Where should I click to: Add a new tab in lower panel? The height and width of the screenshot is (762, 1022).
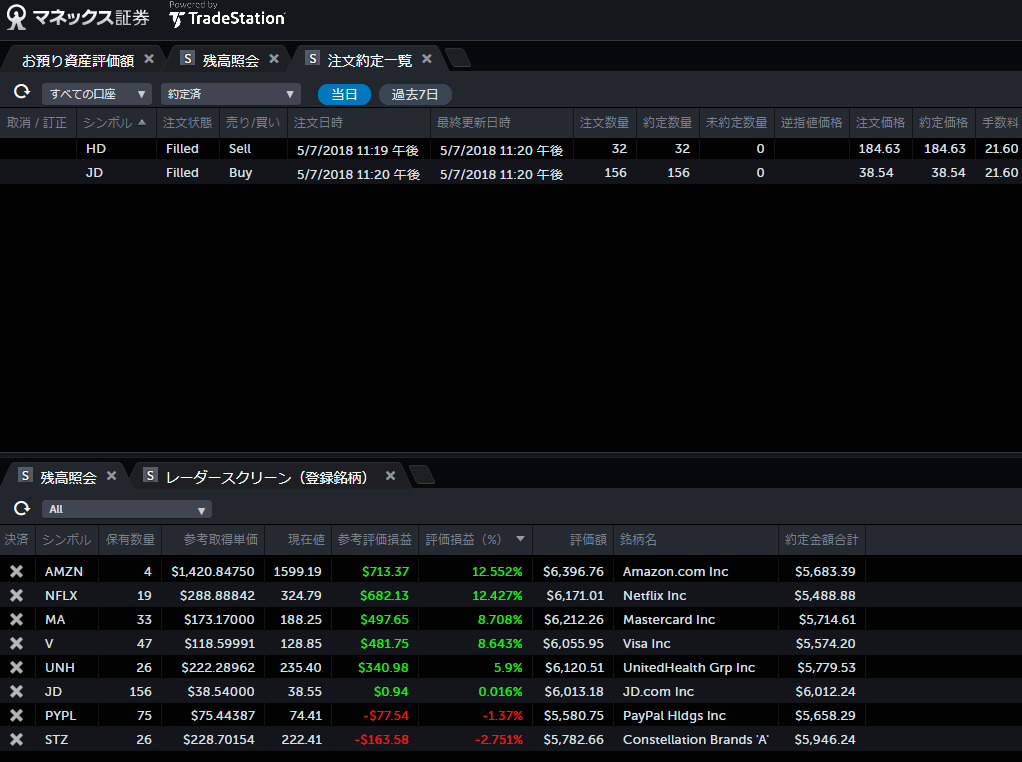coord(422,475)
